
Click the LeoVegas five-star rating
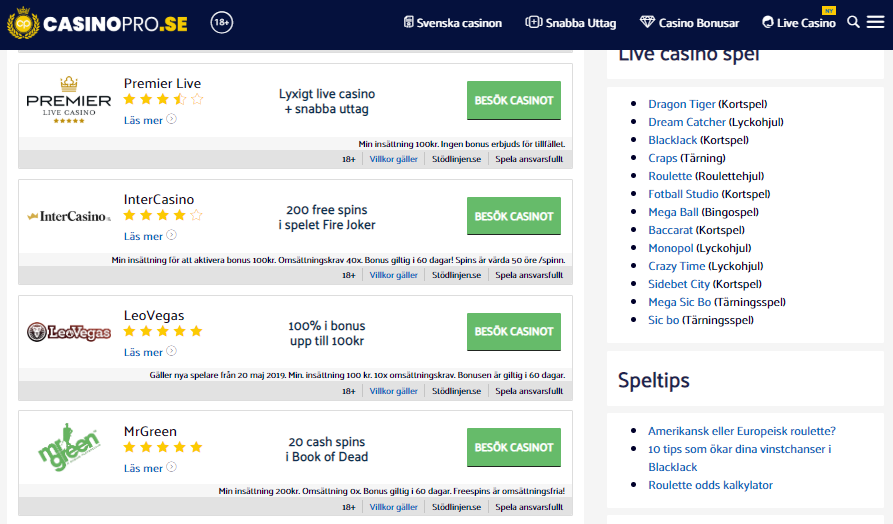[x=163, y=331]
